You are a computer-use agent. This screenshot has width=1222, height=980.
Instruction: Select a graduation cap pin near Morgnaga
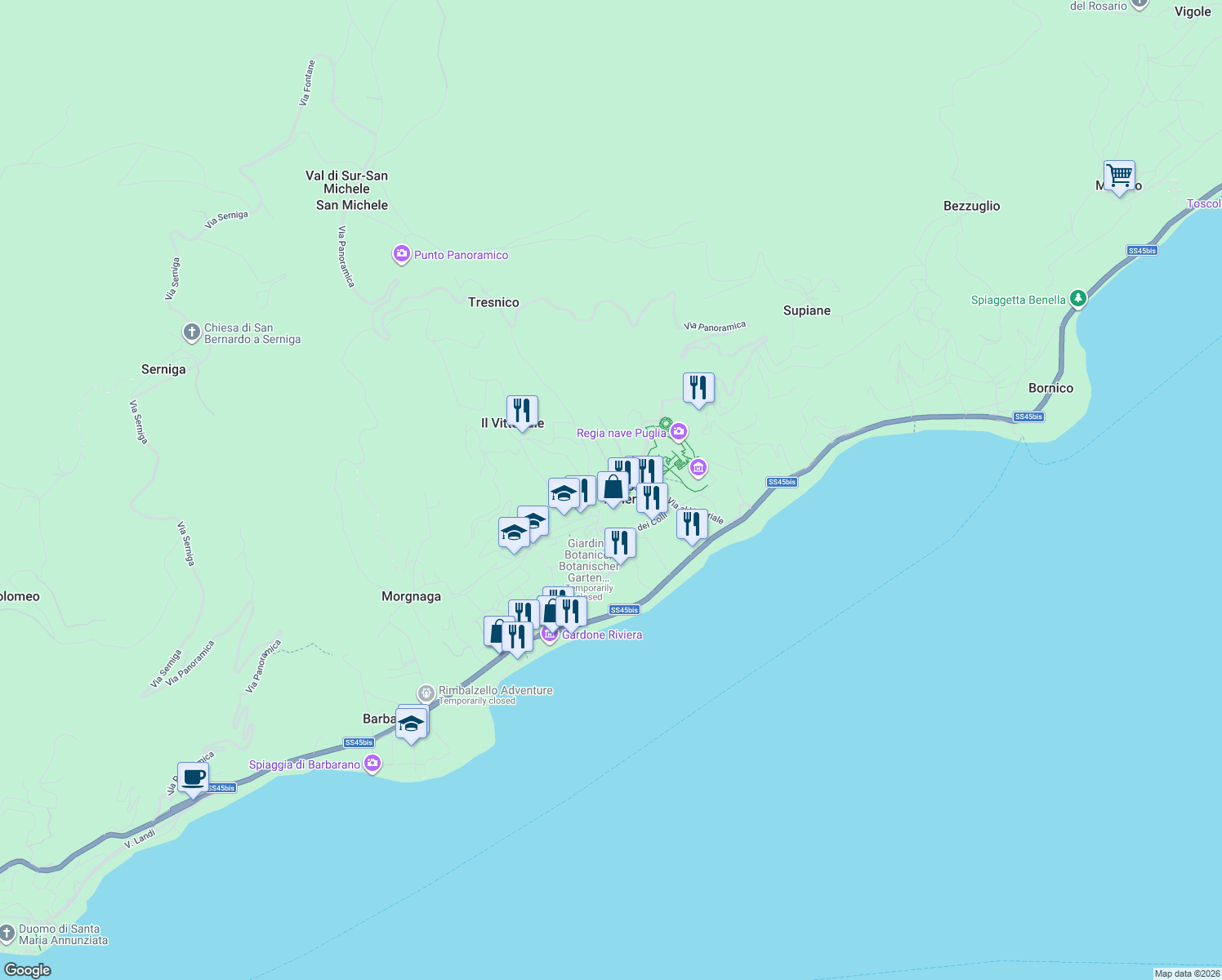(x=513, y=535)
